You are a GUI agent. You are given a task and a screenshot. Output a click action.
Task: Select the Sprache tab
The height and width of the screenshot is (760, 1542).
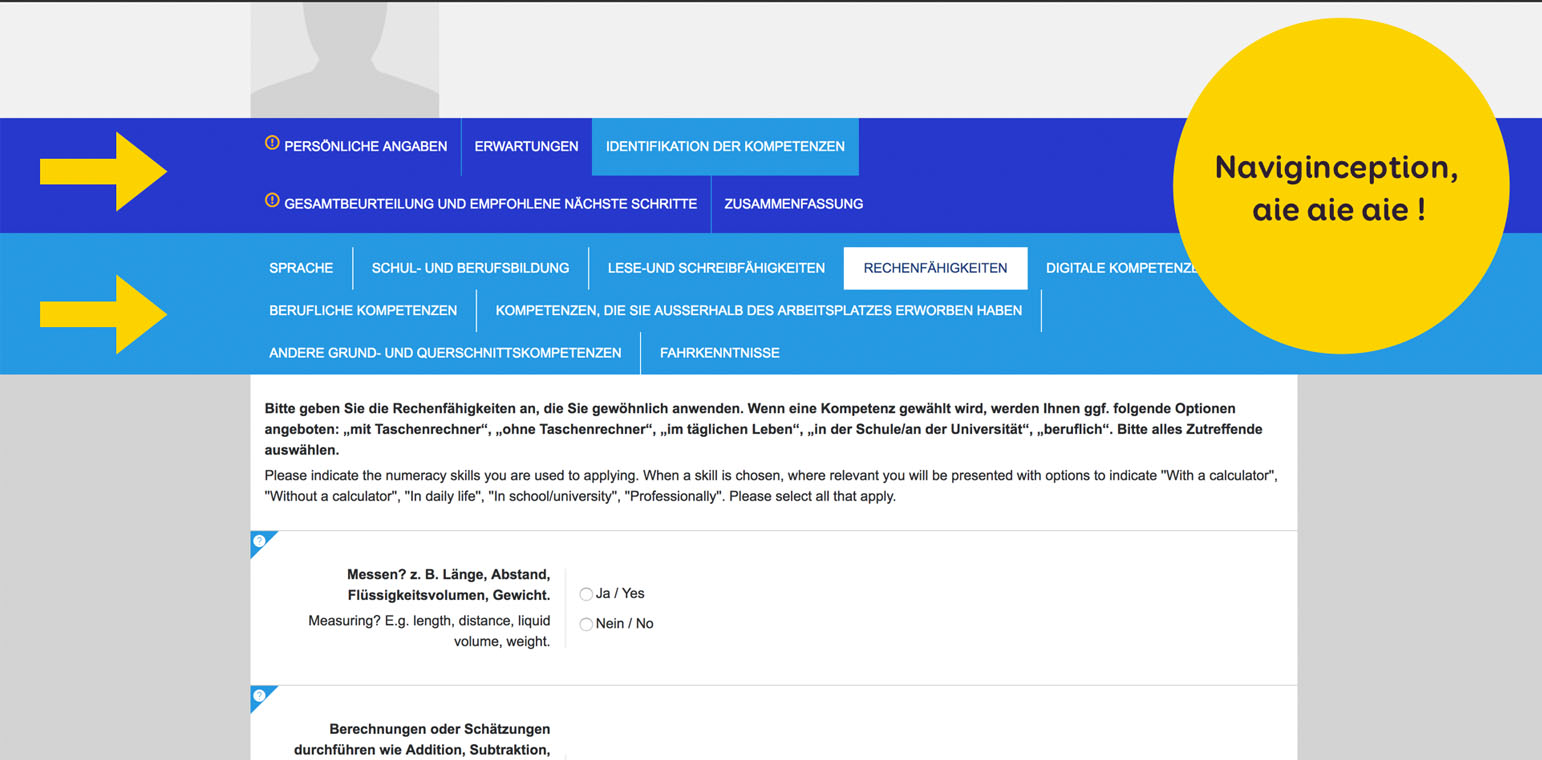pyautogui.click(x=301, y=268)
